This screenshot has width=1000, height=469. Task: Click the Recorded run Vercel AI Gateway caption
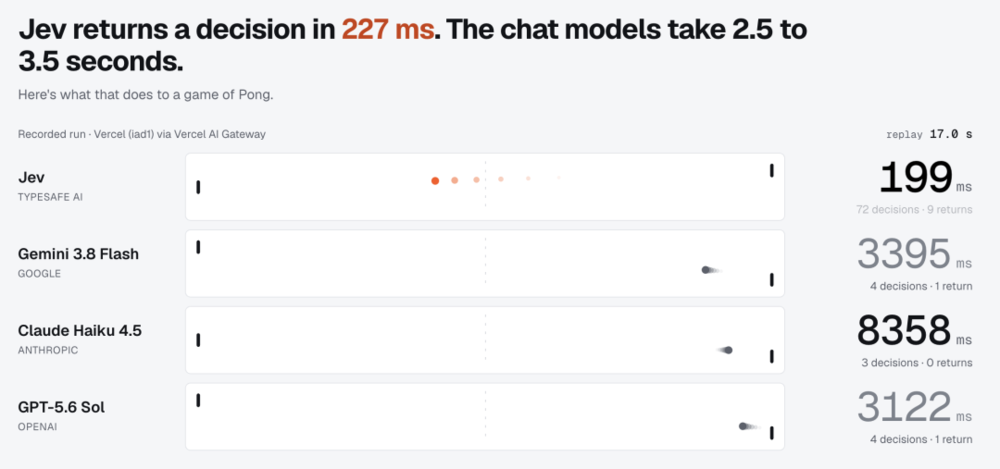142,135
